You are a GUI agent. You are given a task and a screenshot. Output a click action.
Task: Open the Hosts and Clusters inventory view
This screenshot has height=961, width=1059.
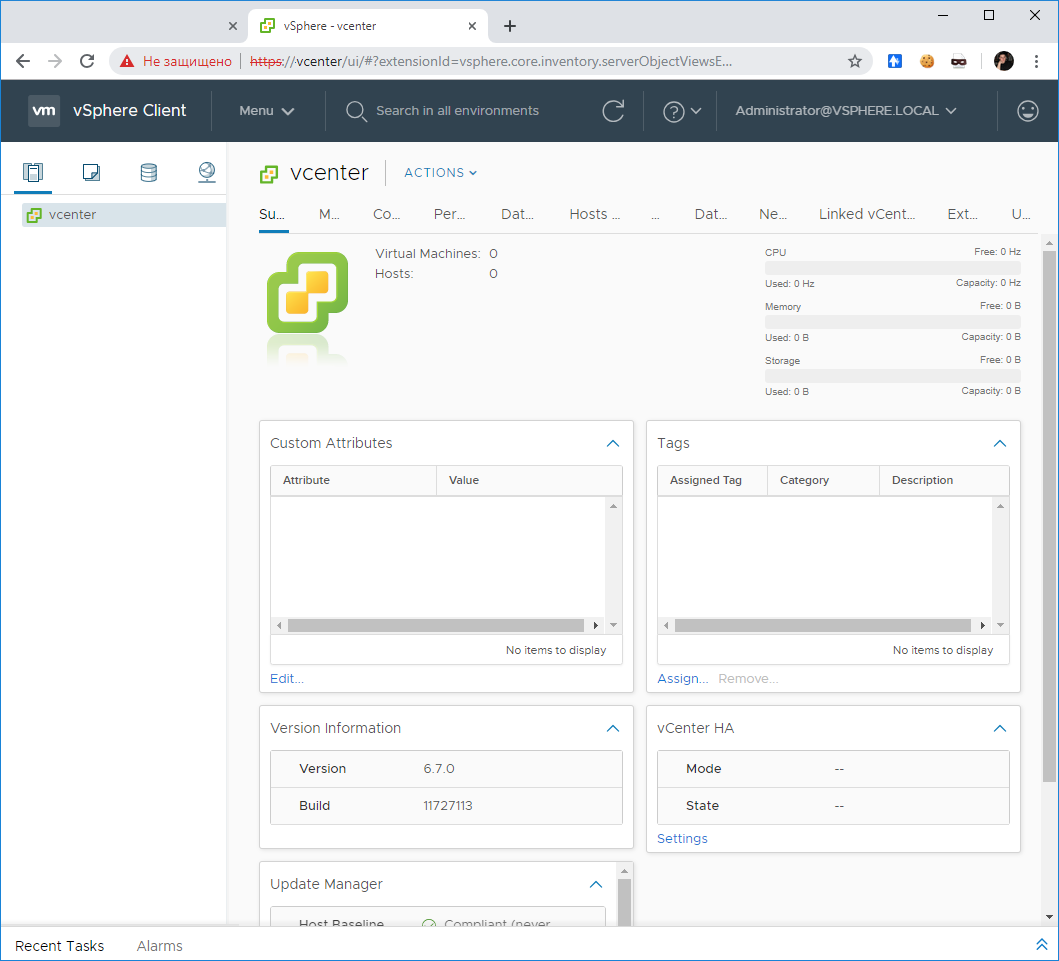click(32, 173)
